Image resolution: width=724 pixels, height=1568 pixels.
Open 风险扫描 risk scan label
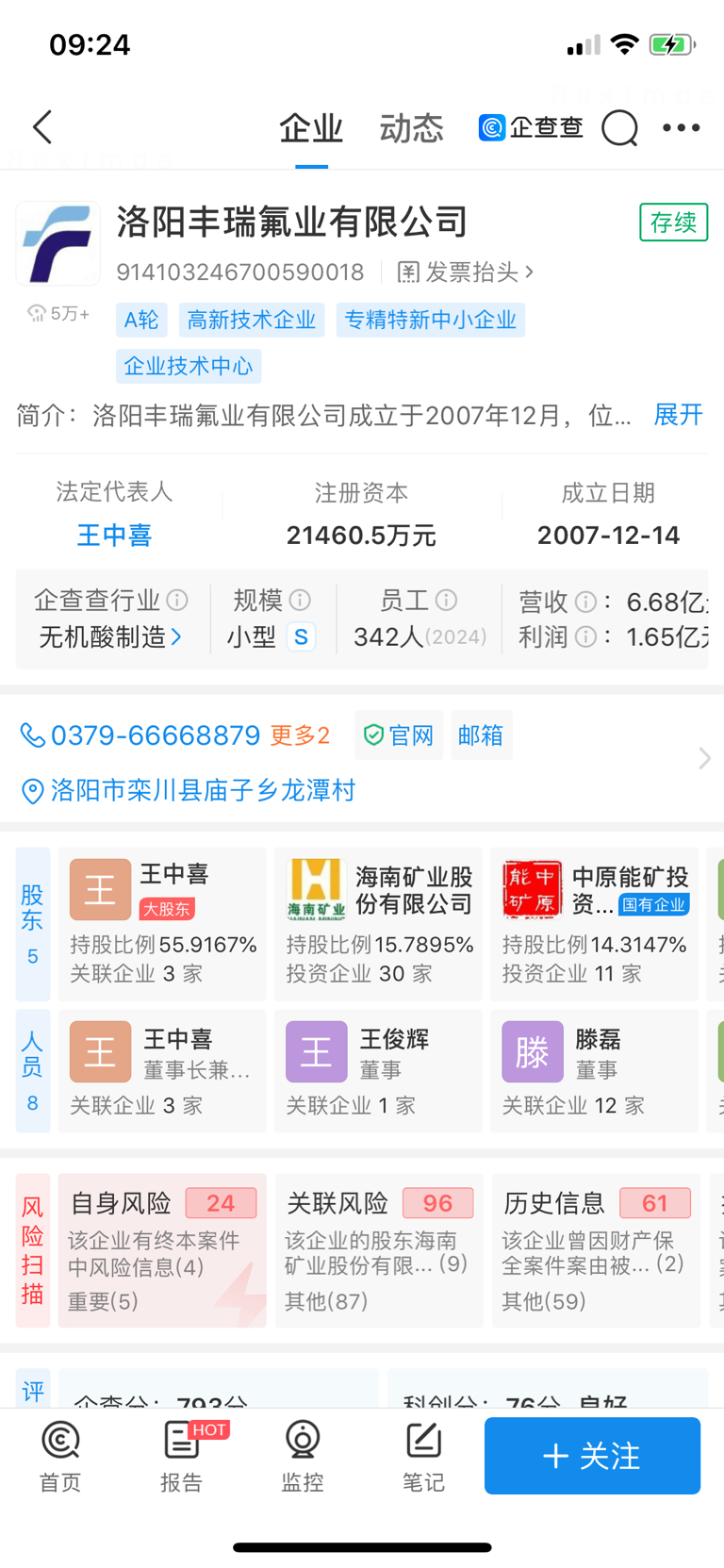[x=33, y=1250]
